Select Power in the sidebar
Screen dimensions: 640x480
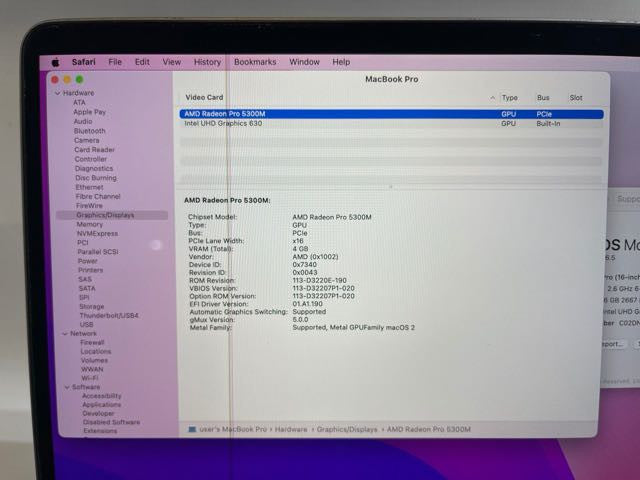click(x=88, y=261)
